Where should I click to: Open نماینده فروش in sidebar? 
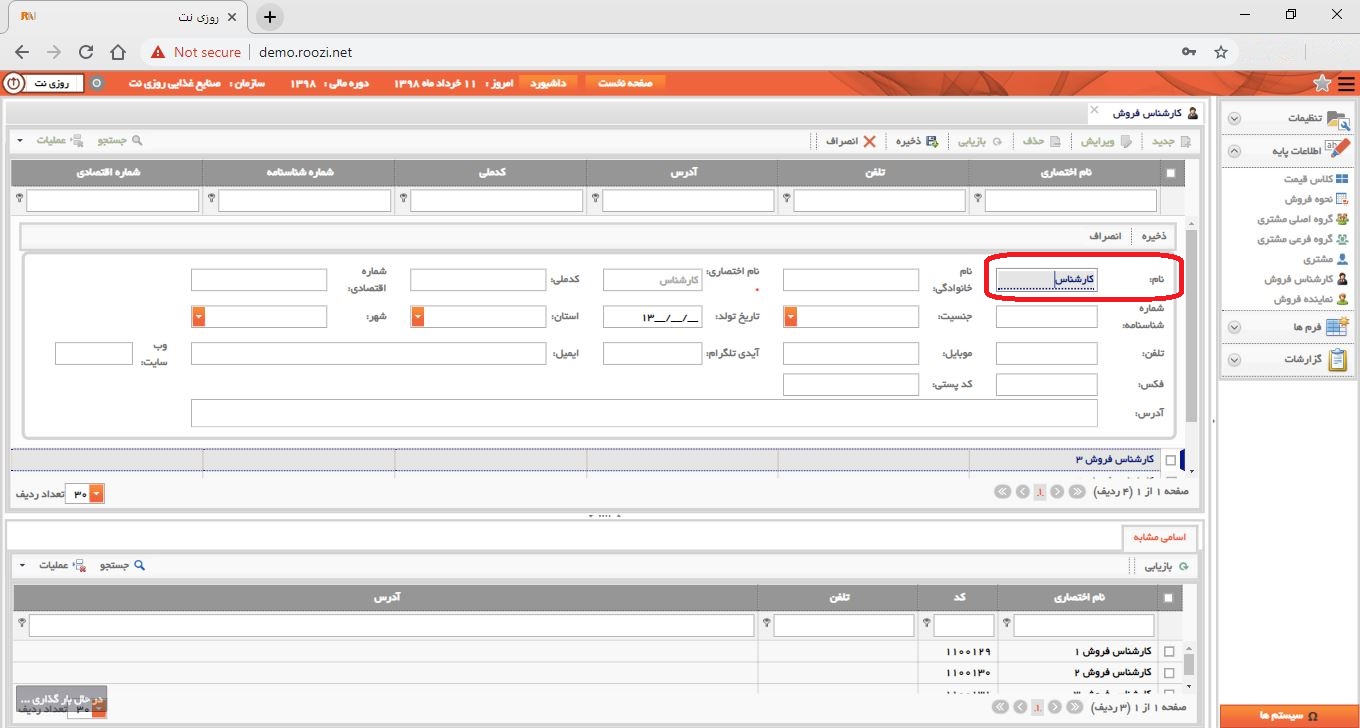[x=1310, y=299]
